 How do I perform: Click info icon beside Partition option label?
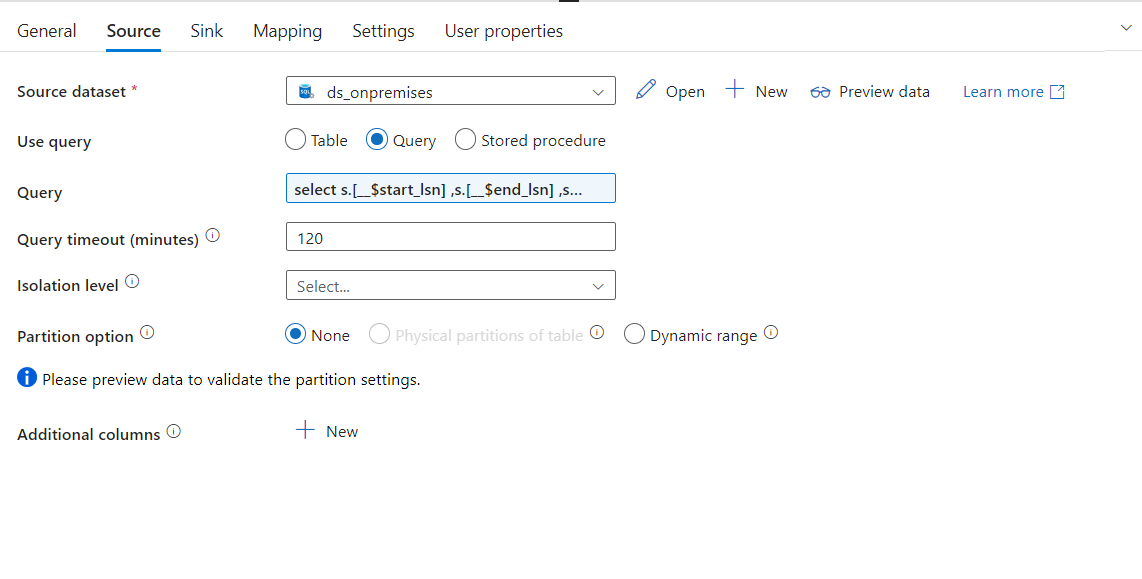(x=147, y=333)
